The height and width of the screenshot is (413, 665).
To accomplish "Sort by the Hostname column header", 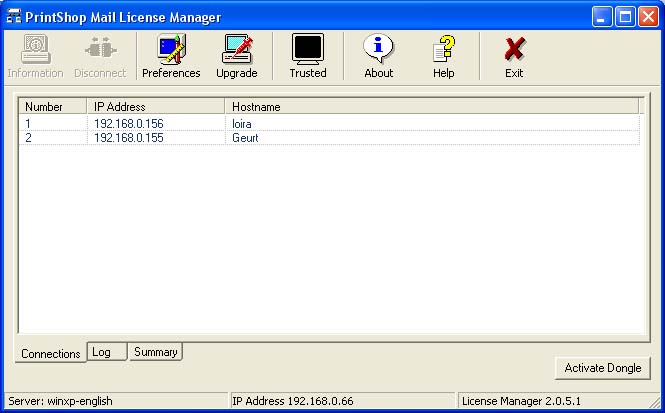I will 431,106.
